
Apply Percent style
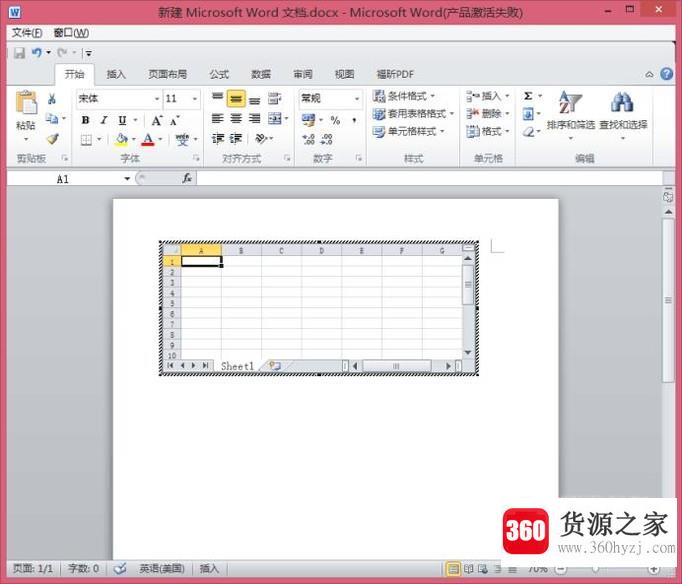point(335,120)
